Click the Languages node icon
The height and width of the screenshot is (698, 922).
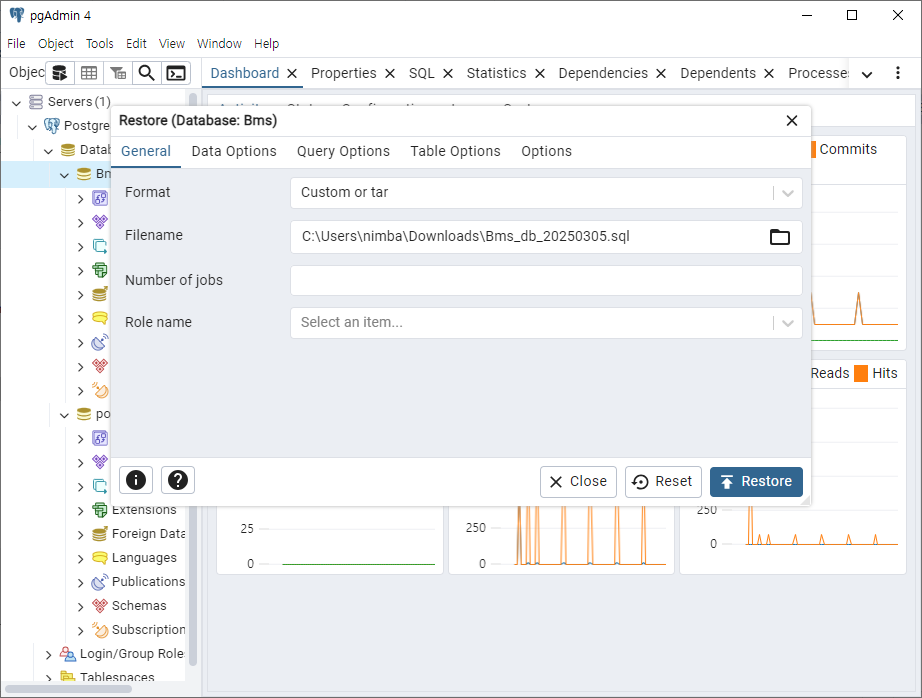tap(100, 557)
